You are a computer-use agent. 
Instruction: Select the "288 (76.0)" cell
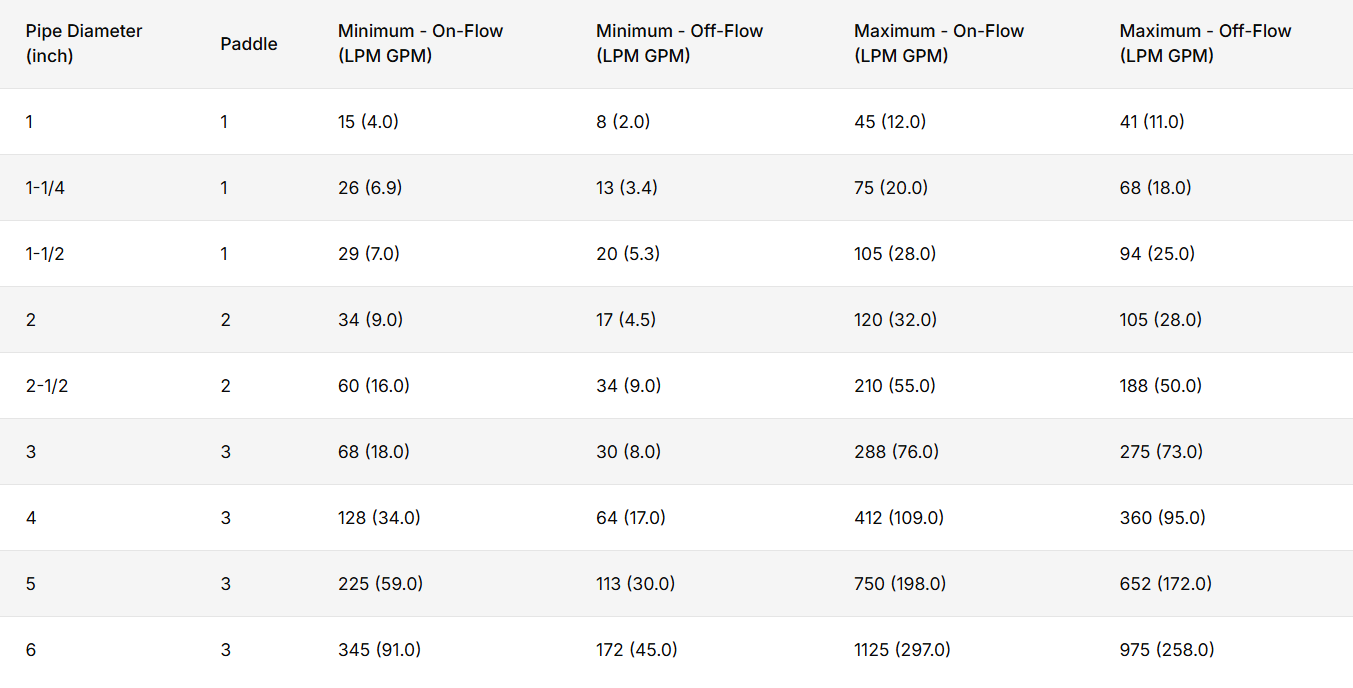click(896, 452)
